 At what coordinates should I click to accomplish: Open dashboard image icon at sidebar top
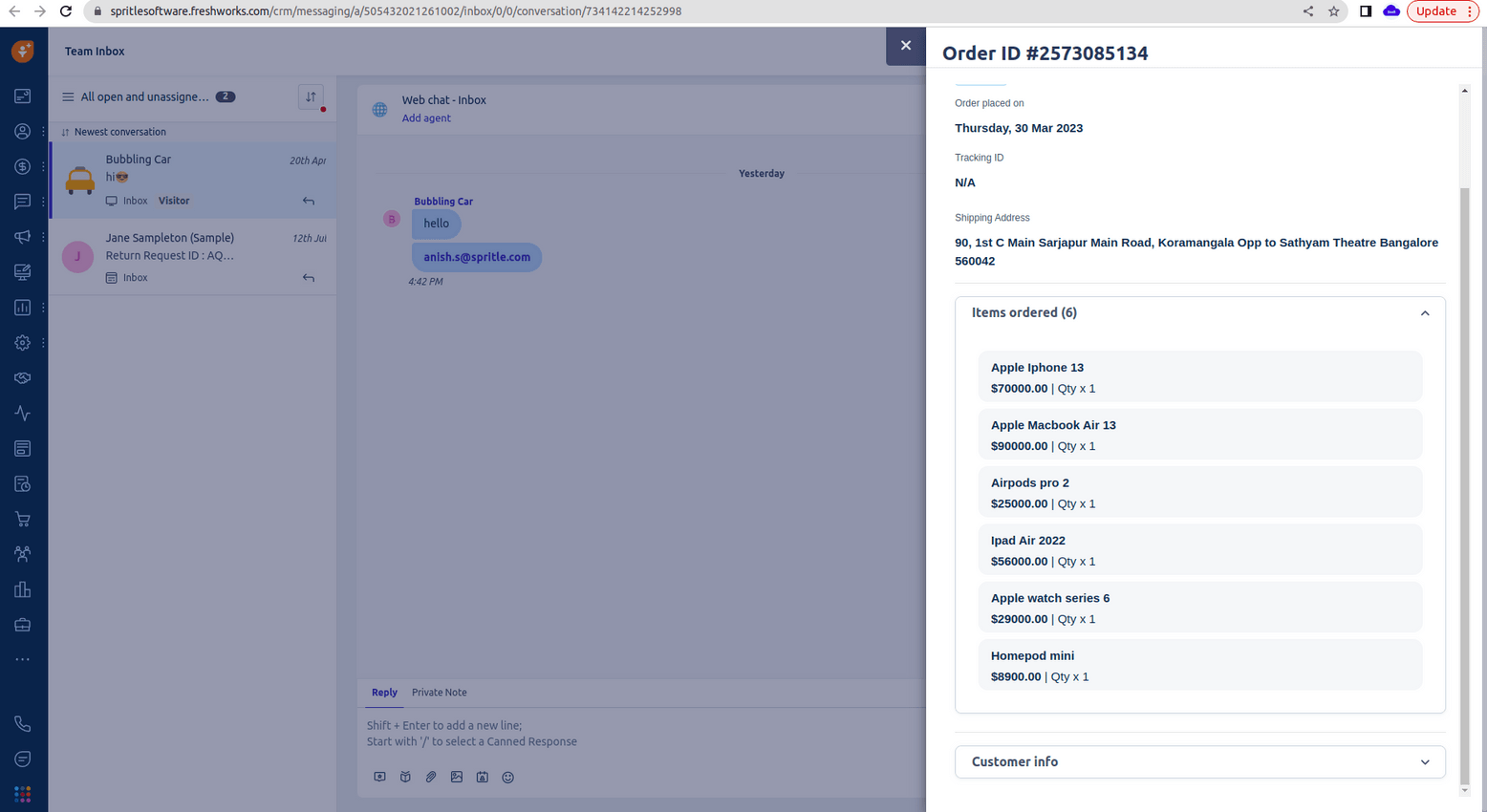coord(22,96)
